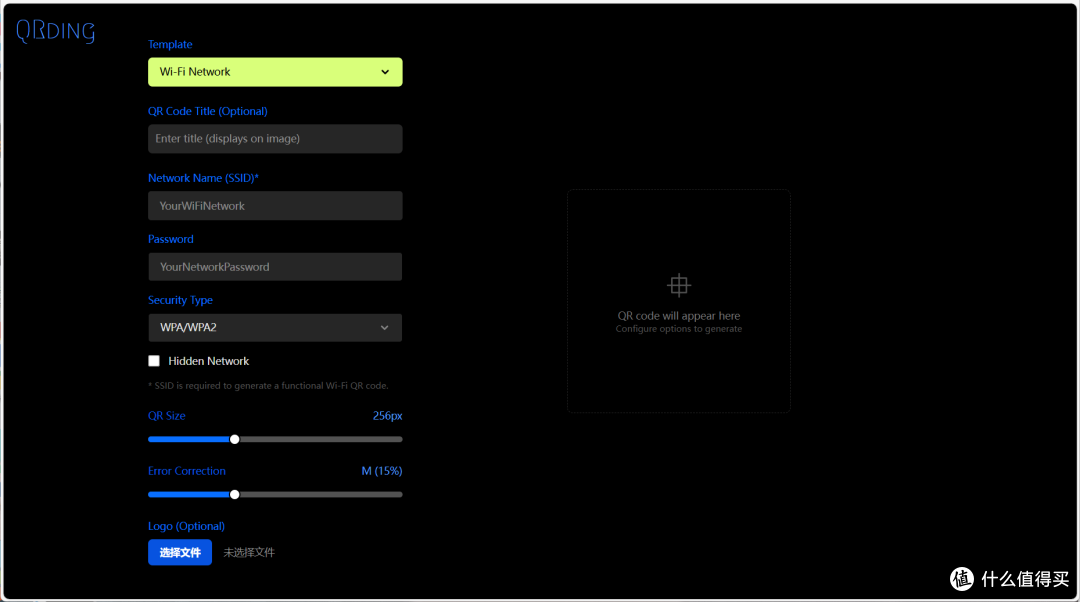Screen dimensions: 1080x602
Task: Click the Logo (Optional) label
Action: (186, 526)
